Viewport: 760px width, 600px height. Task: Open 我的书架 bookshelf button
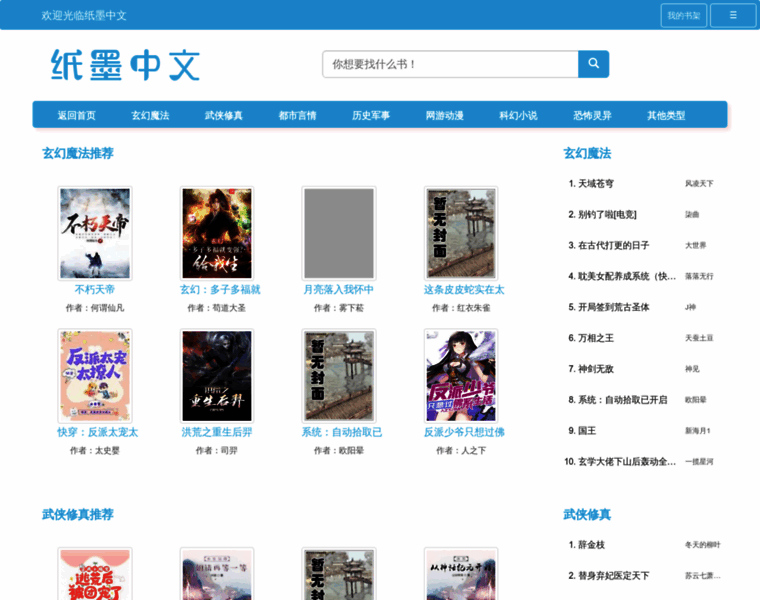[683, 16]
